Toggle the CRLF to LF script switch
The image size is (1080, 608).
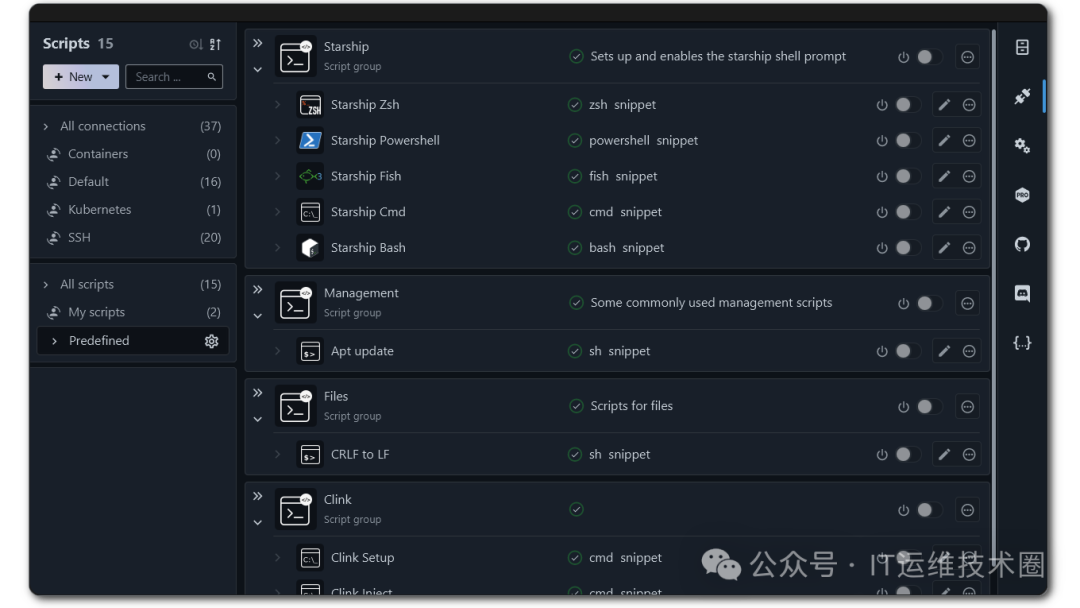point(906,454)
